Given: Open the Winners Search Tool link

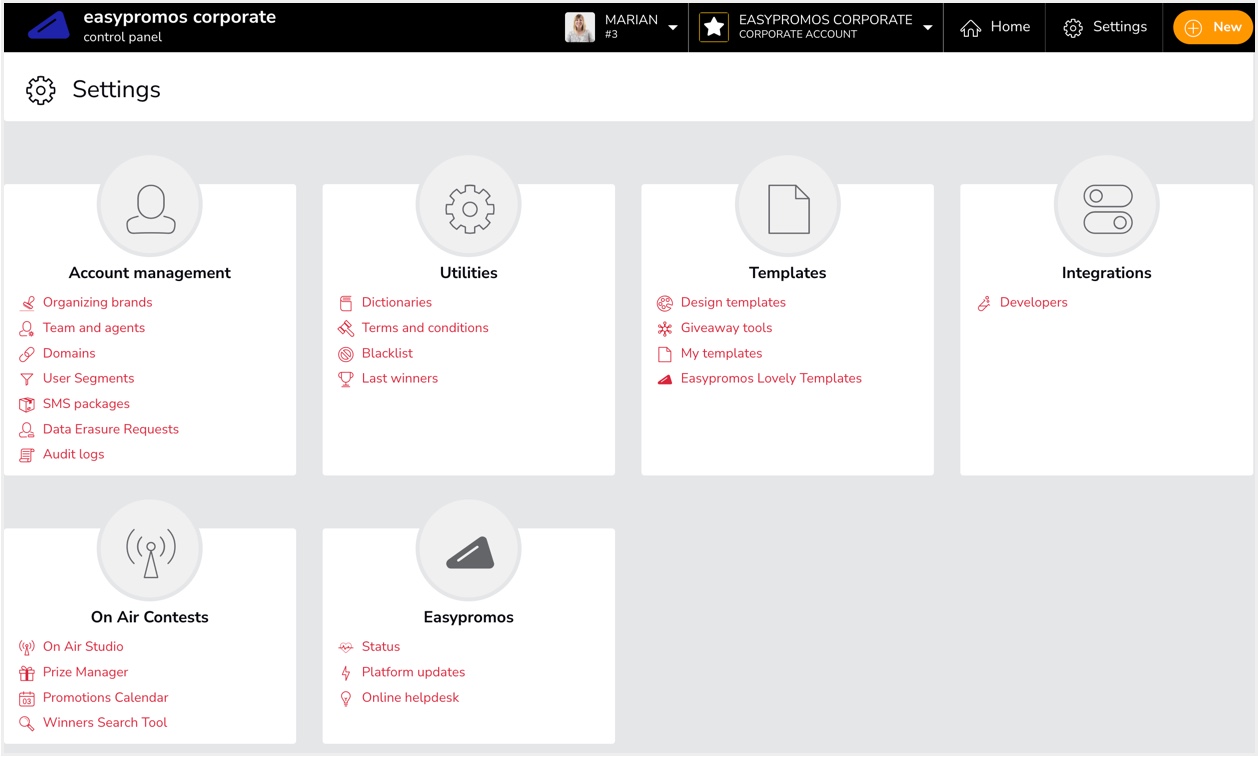Looking at the screenshot, I should click(x=105, y=723).
